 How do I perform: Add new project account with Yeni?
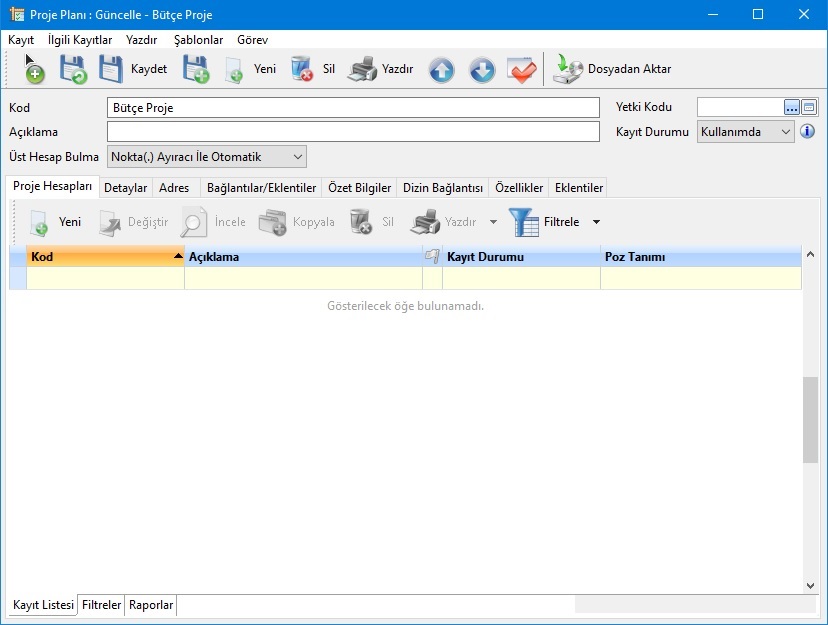pos(56,222)
